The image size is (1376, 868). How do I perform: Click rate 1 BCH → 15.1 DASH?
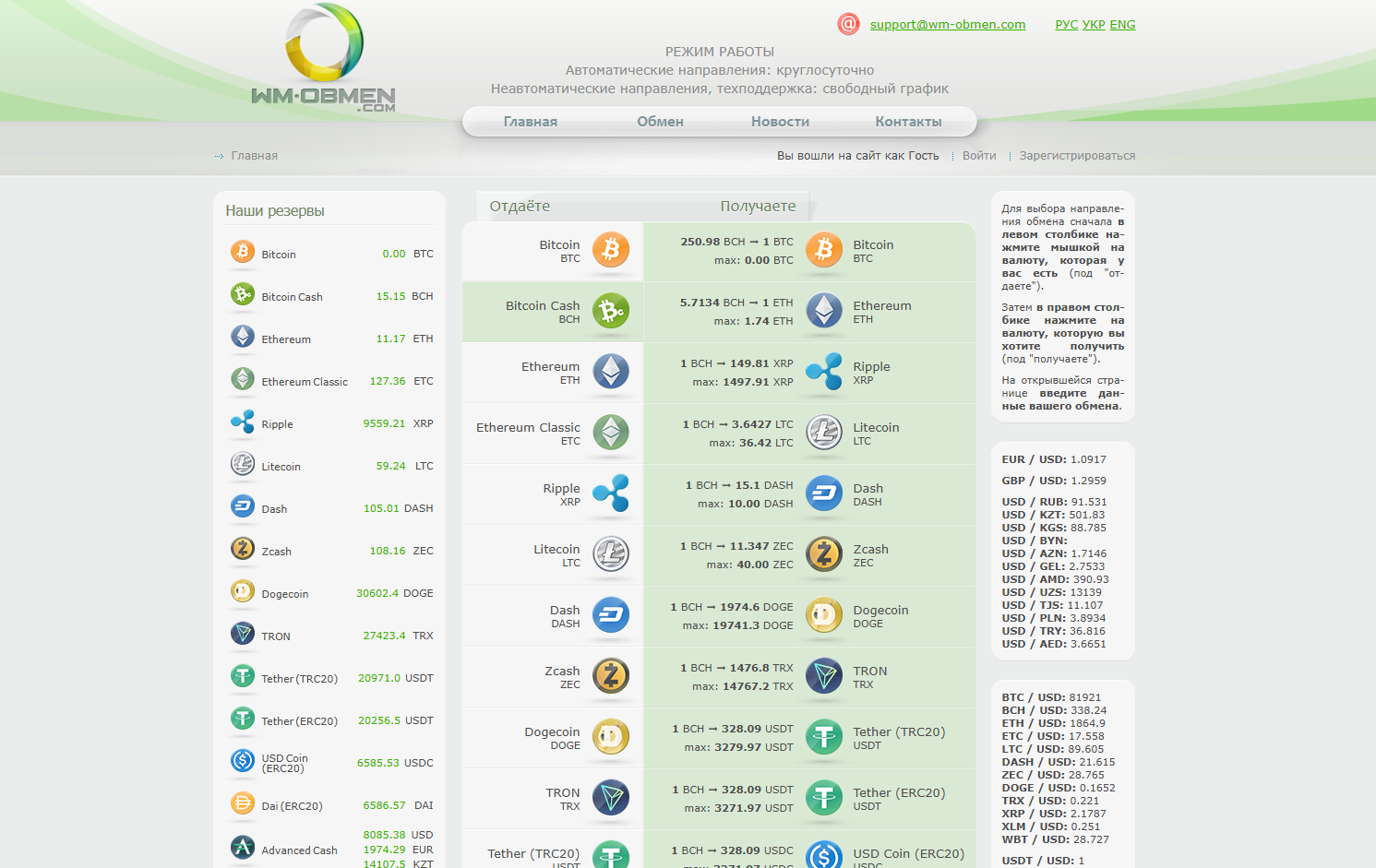739,485
